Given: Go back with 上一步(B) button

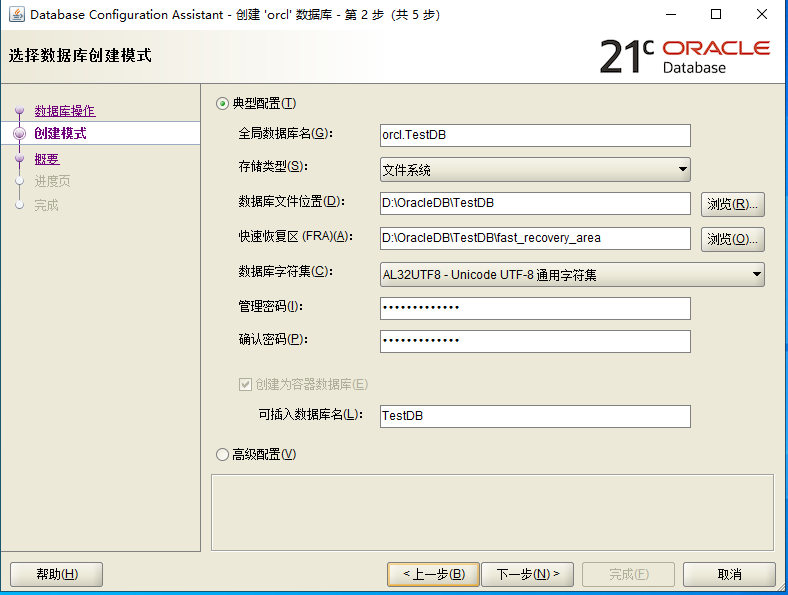Looking at the screenshot, I should [433, 574].
